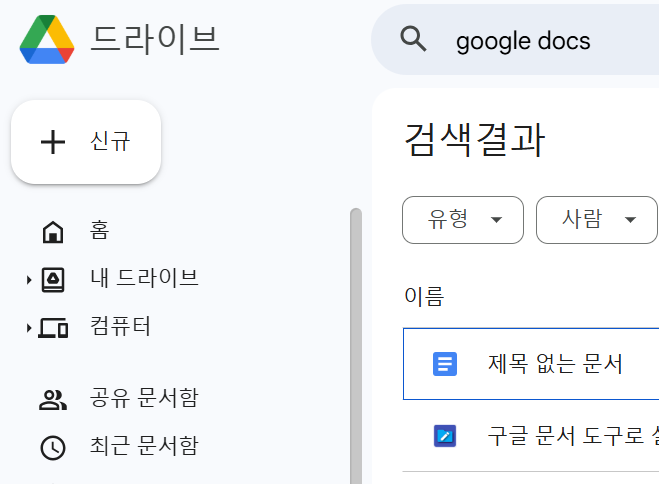The height and width of the screenshot is (484, 659).
Task: Open 컴퓨터 in the sidebar
Action: 120,326
